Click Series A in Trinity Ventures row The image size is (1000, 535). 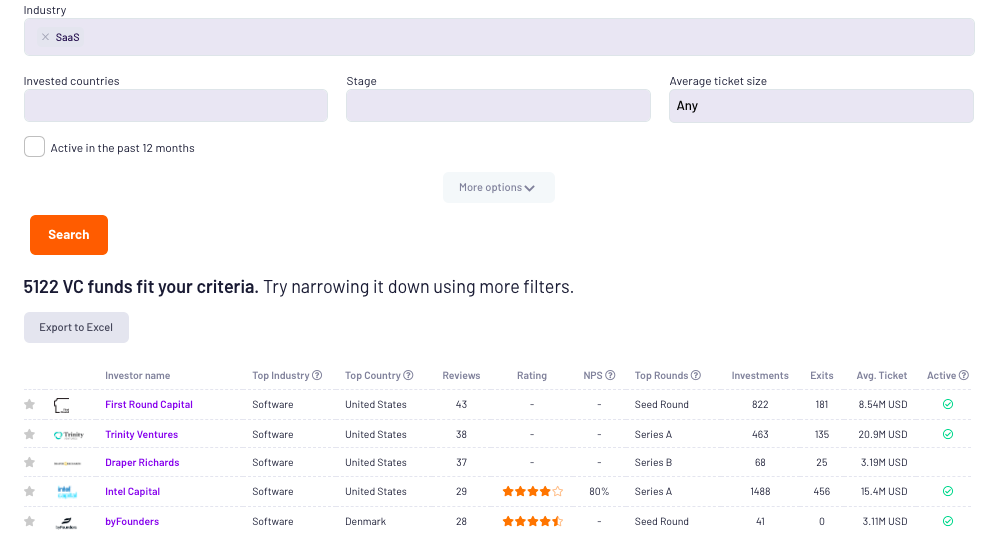click(653, 434)
